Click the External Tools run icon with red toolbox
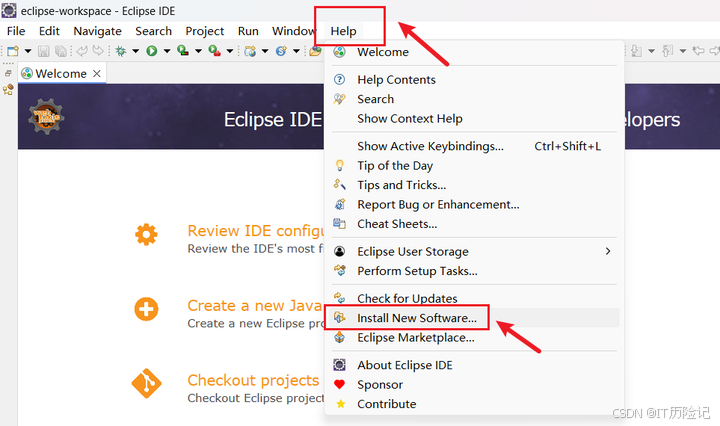The width and height of the screenshot is (720, 426). (x=214, y=51)
